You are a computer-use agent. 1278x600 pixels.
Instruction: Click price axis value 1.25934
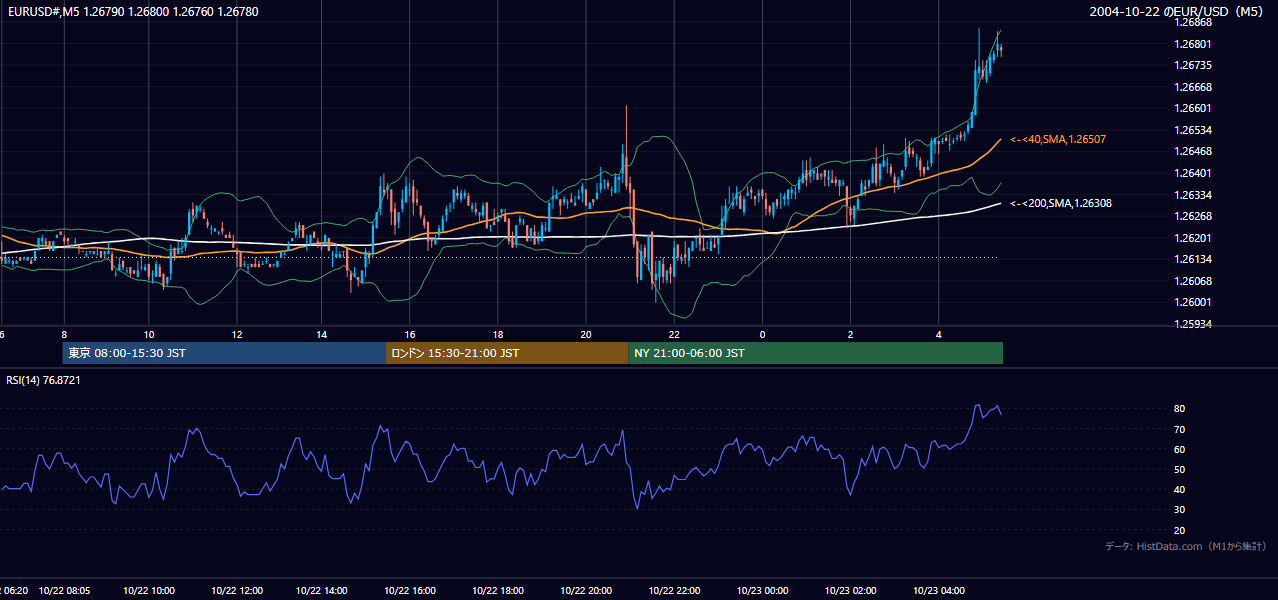pyautogui.click(x=1191, y=324)
